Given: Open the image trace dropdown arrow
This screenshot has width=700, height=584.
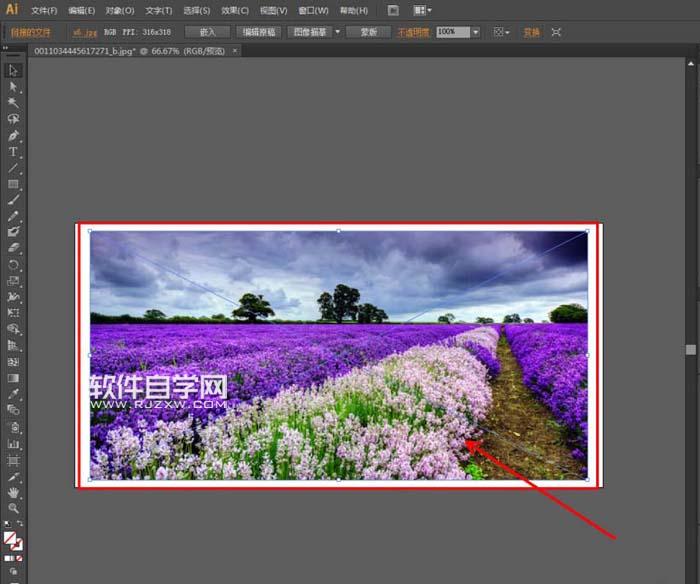Looking at the screenshot, I should click(x=338, y=32).
